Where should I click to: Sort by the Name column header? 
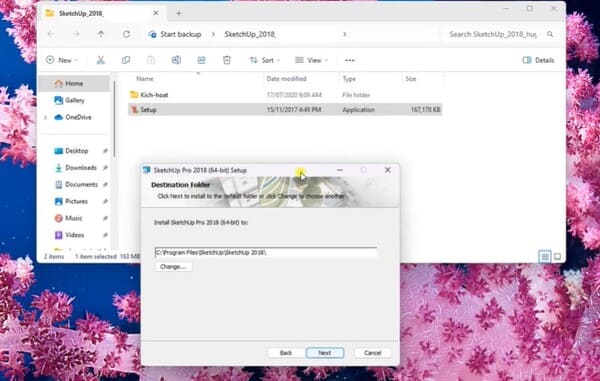(145, 79)
